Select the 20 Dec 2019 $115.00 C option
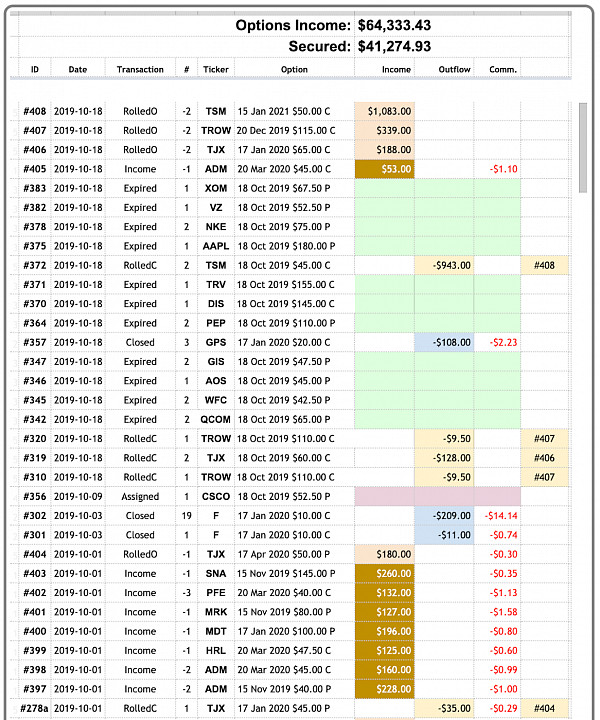 pyautogui.click(x=294, y=131)
